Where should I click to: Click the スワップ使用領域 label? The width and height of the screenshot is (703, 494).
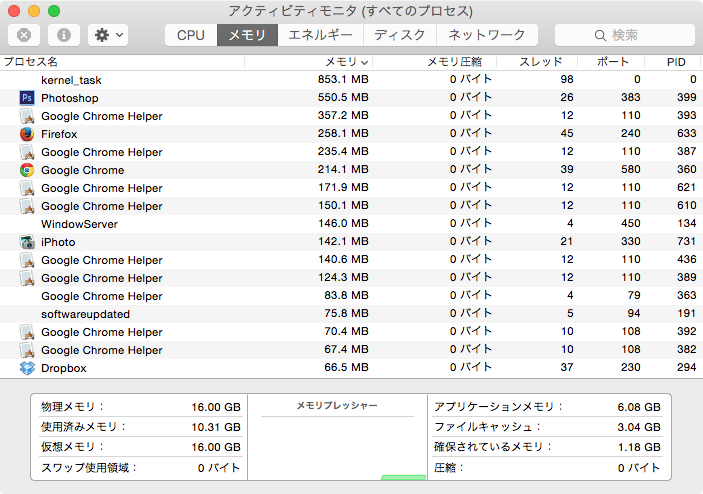point(88,468)
